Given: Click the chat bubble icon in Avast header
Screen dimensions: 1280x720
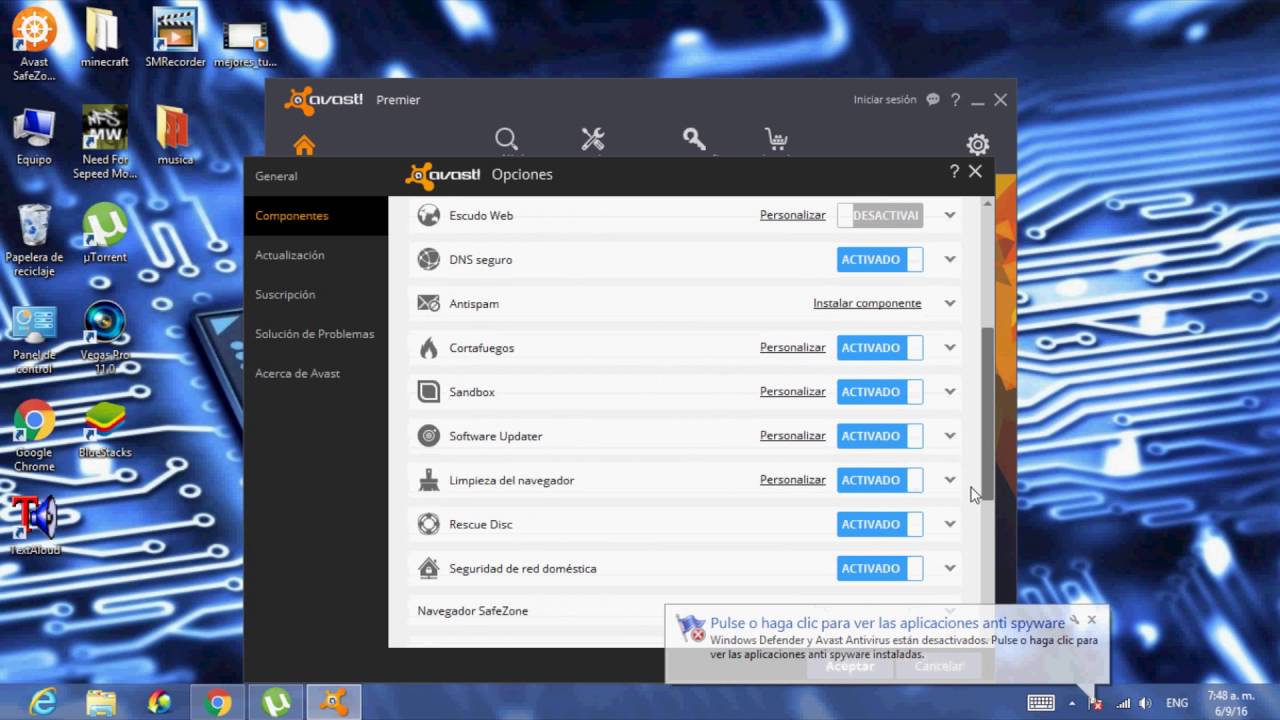Looking at the screenshot, I should [933, 100].
